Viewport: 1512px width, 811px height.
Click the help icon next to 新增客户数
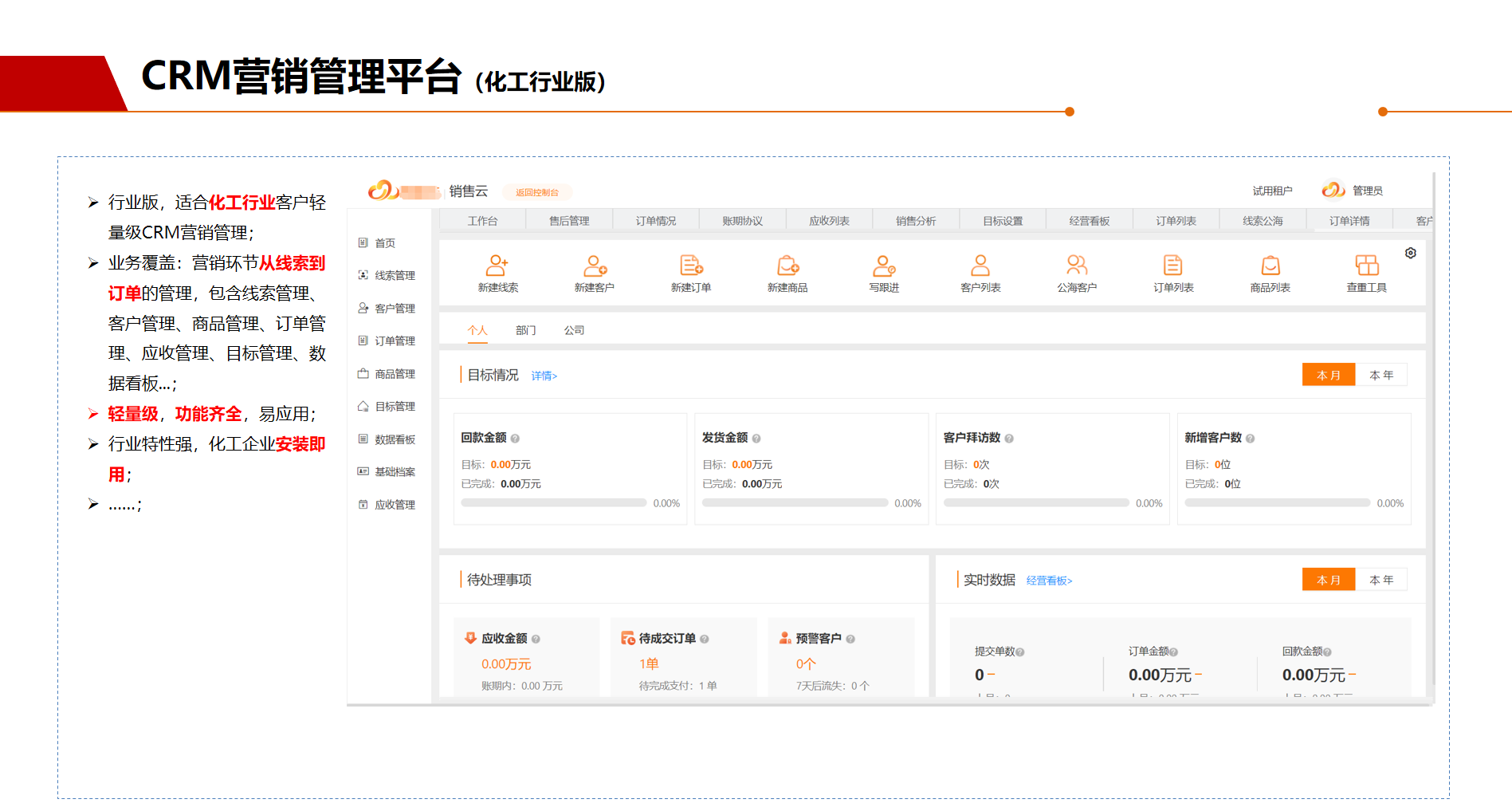click(x=1251, y=439)
